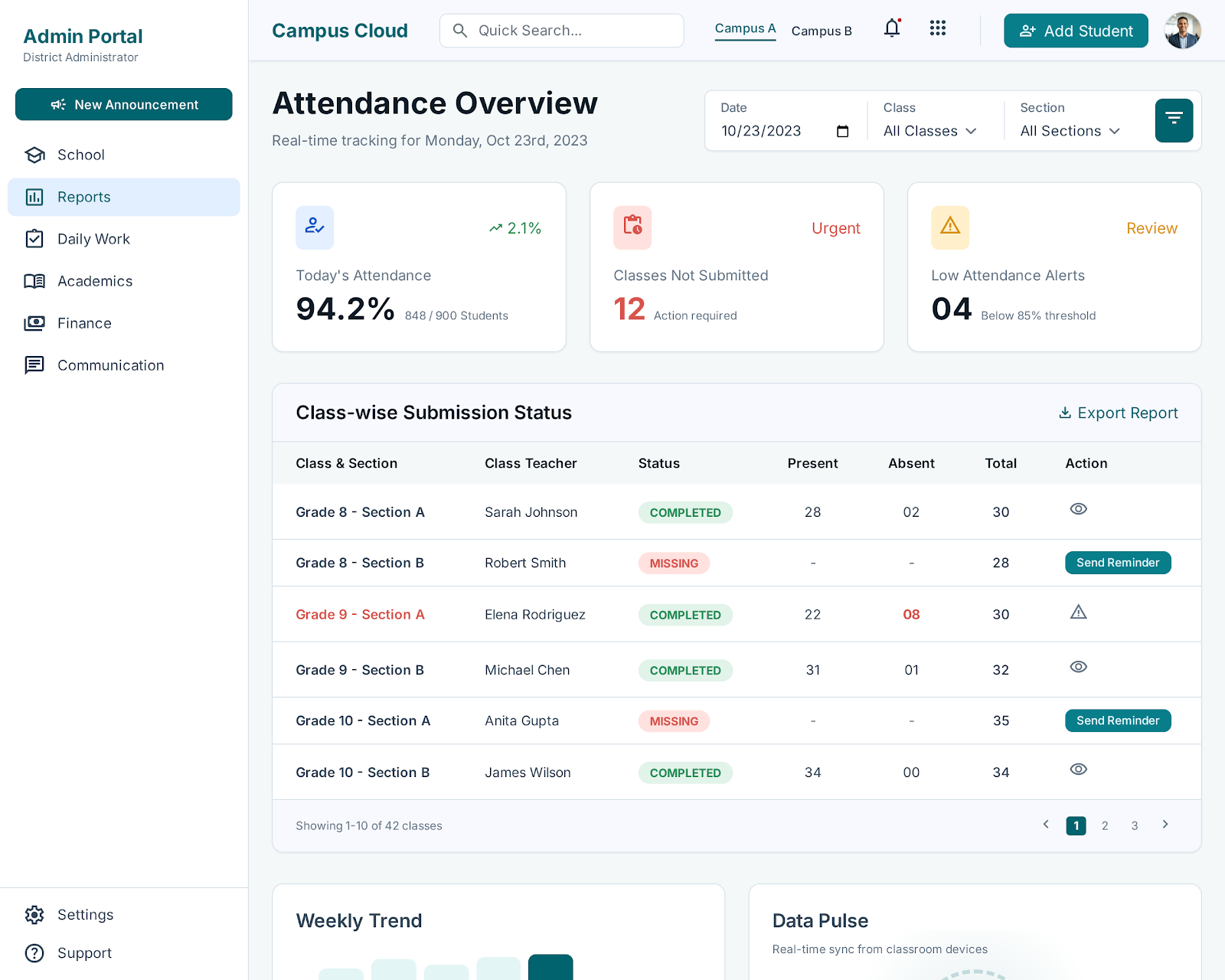The width and height of the screenshot is (1225, 980).
Task: View details for Grade 9 - Section B
Action: click(1079, 667)
